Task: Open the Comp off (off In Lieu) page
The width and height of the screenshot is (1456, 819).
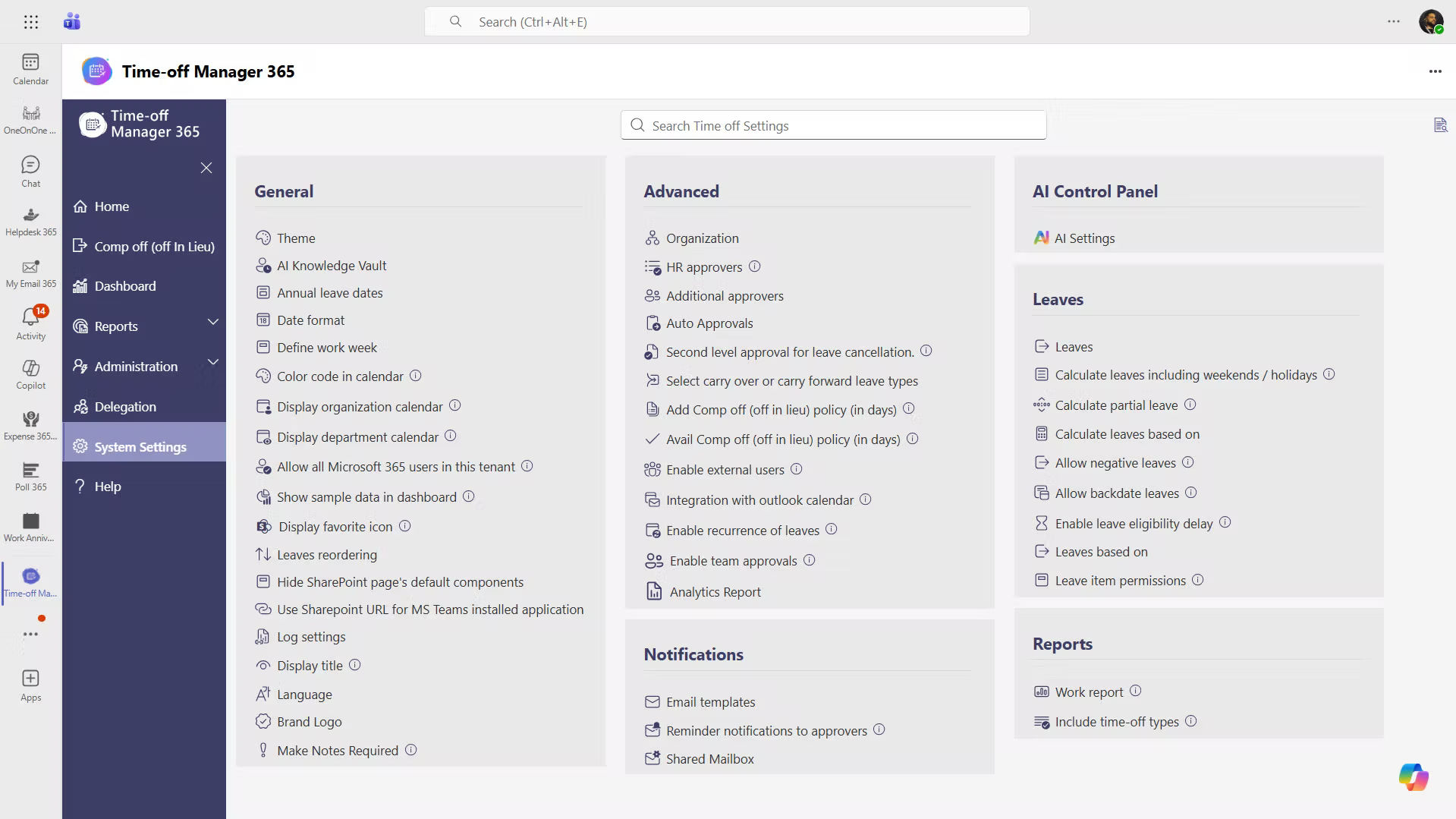Action: (154, 247)
